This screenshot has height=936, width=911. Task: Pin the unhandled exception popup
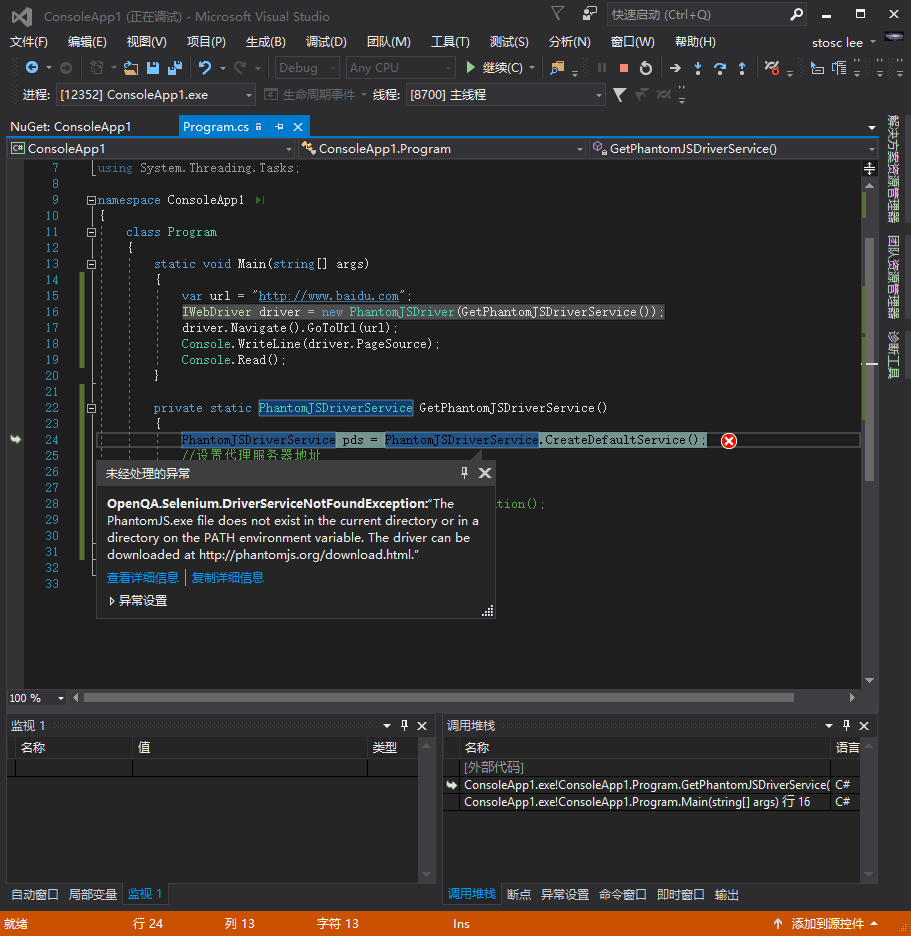pos(464,473)
